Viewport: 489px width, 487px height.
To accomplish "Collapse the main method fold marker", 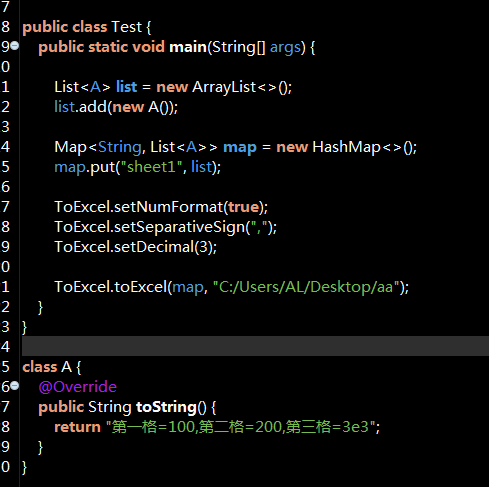I will pyautogui.click(x=15, y=45).
